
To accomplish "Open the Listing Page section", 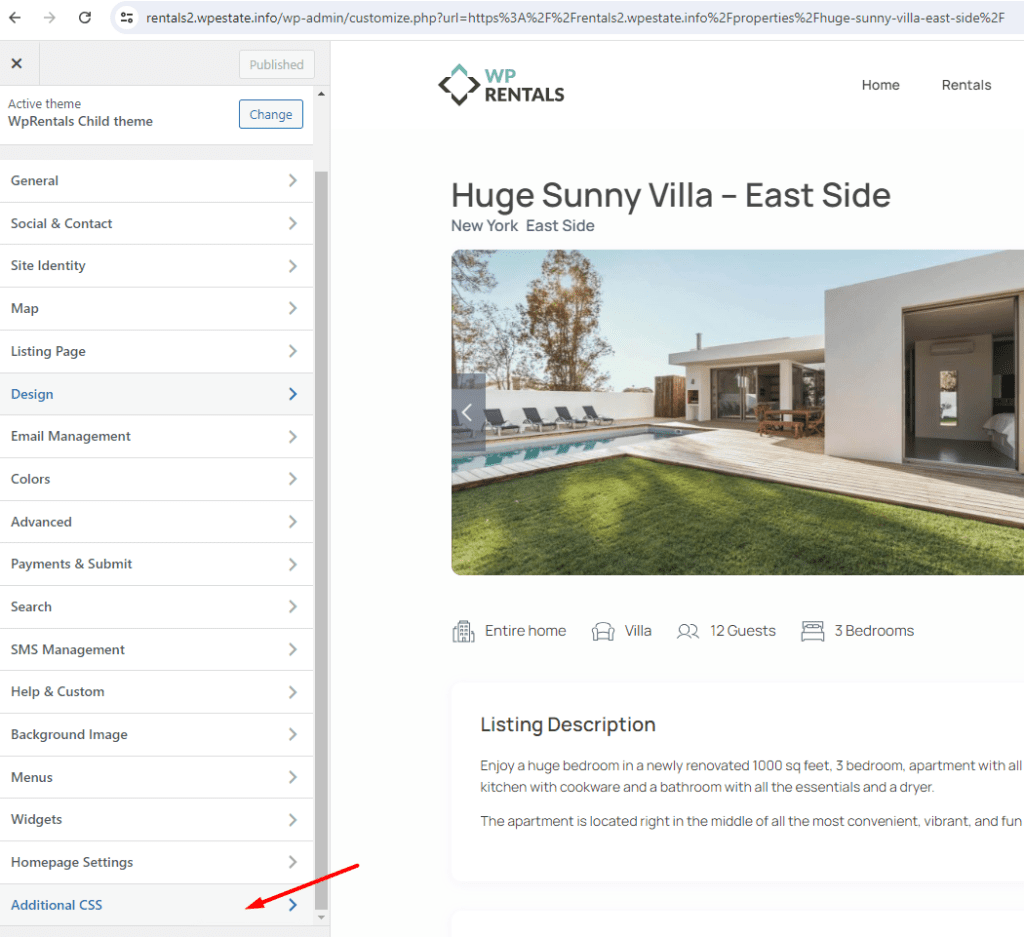I will (157, 351).
